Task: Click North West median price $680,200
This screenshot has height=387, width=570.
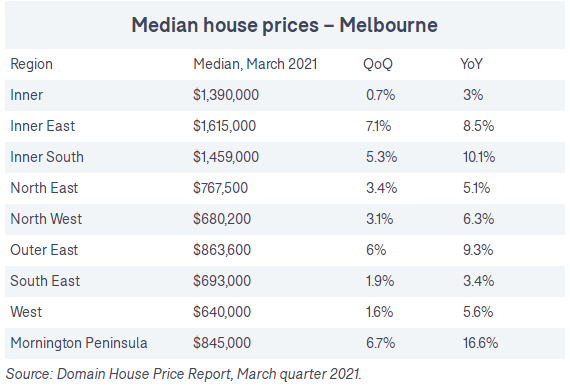Action: [x=222, y=219]
